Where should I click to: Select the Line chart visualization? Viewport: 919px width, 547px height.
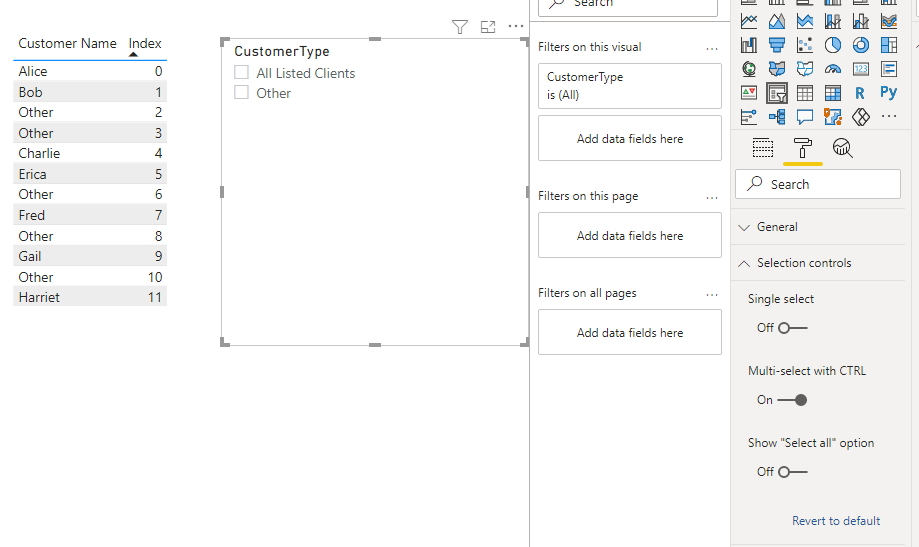(748, 21)
